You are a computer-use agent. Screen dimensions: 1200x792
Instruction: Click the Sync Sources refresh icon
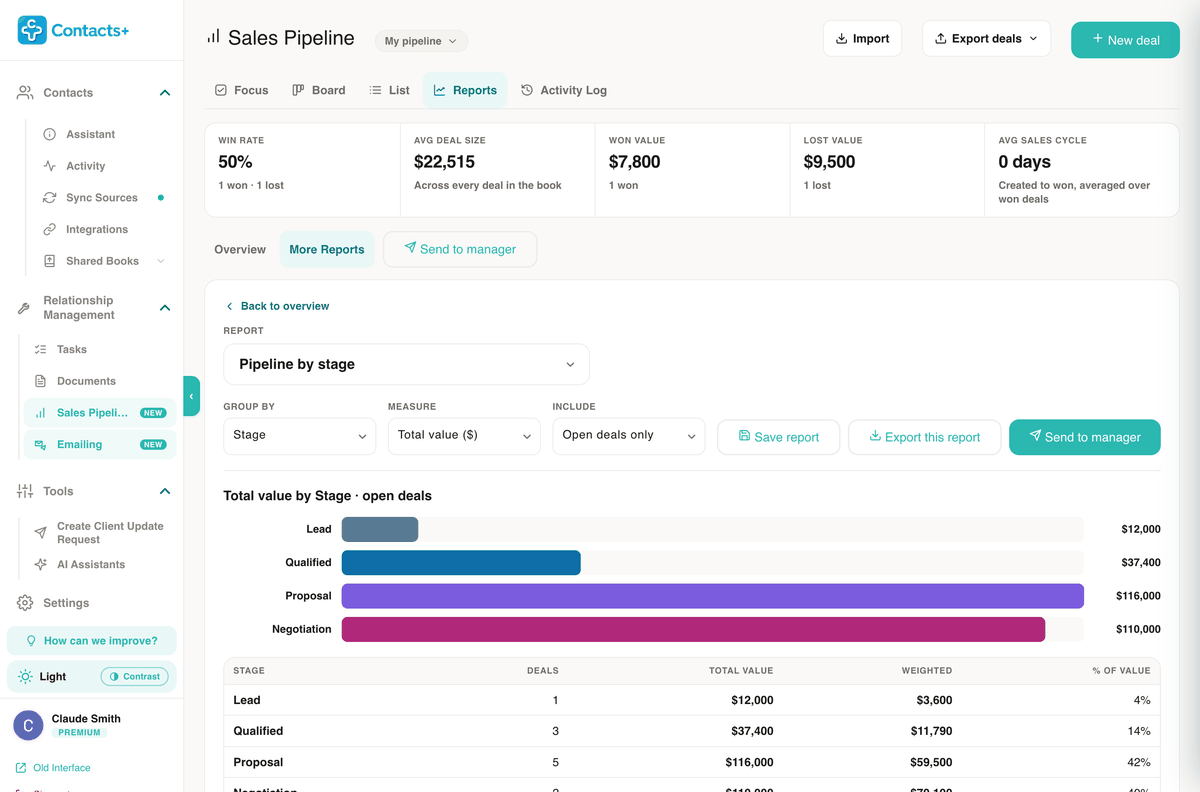tap(49, 198)
